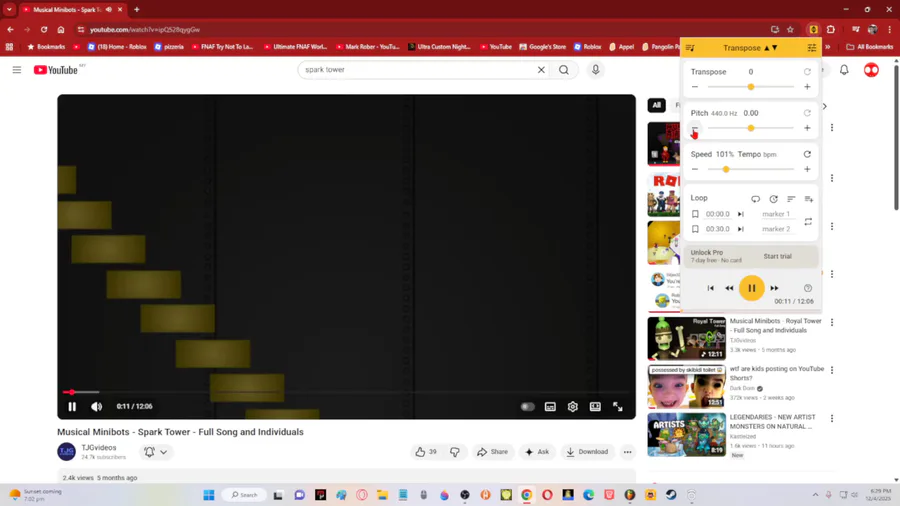Screen dimensions: 900x506
Task: Open Royal Tower recommended video thumbnail
Action: (x=686, y=338)
